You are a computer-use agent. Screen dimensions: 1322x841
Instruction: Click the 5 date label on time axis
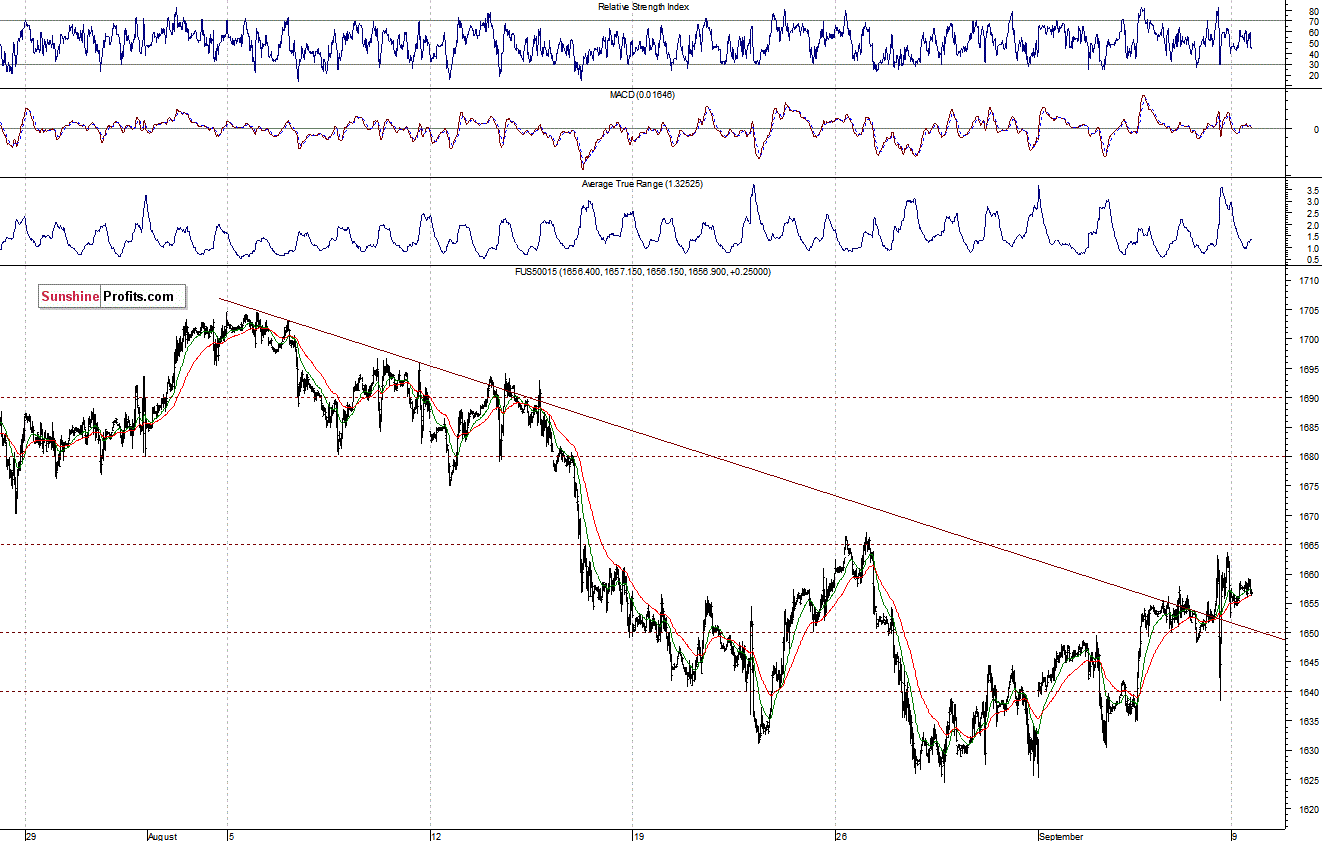232,835
